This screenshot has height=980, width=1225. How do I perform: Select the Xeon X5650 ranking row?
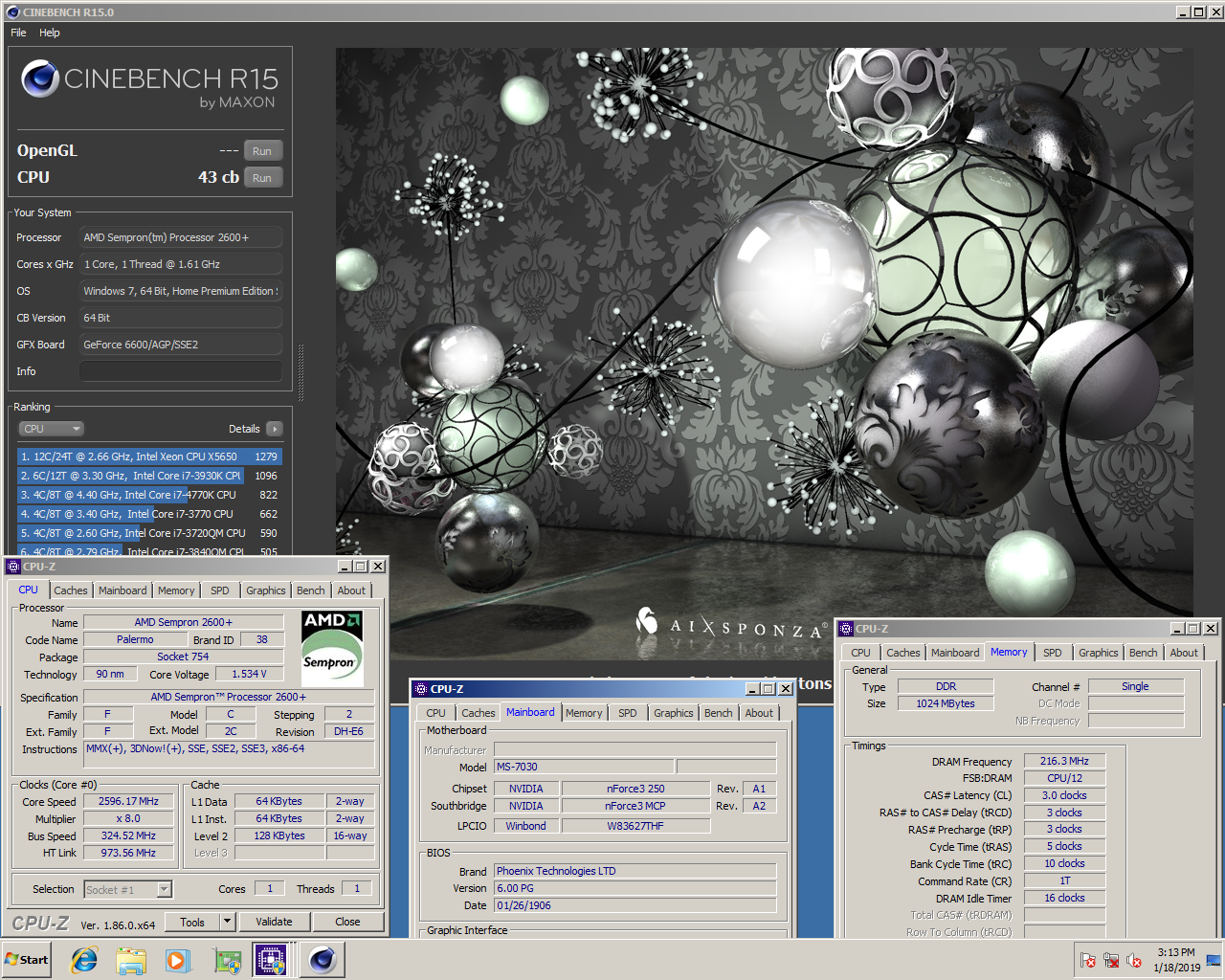pyautogui.click(x=149, y=457)
